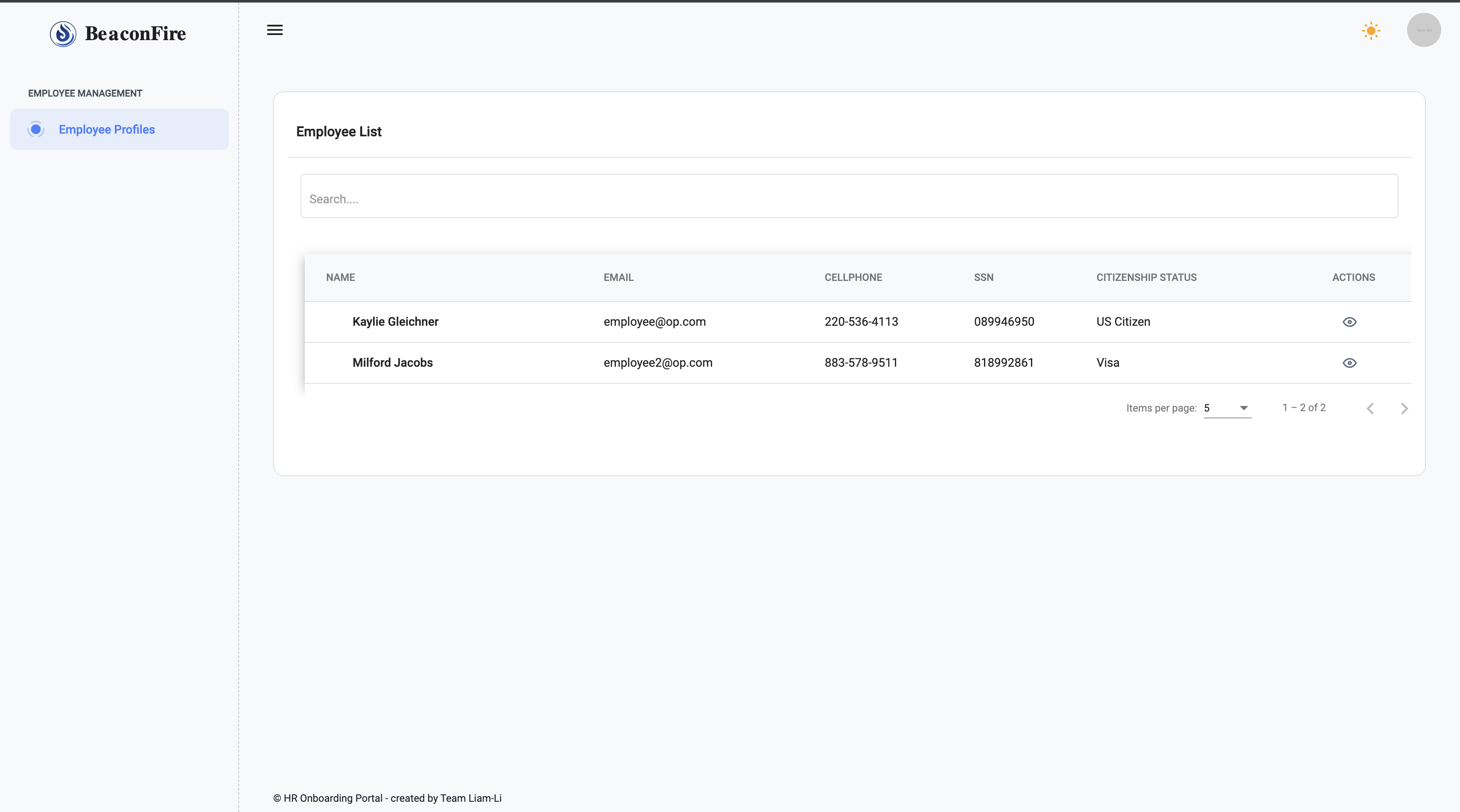Image resolution: width=1460 pixels, height=812 pixels.
Task: Click the BeaconFire brand name text
Action: [135, 33]
